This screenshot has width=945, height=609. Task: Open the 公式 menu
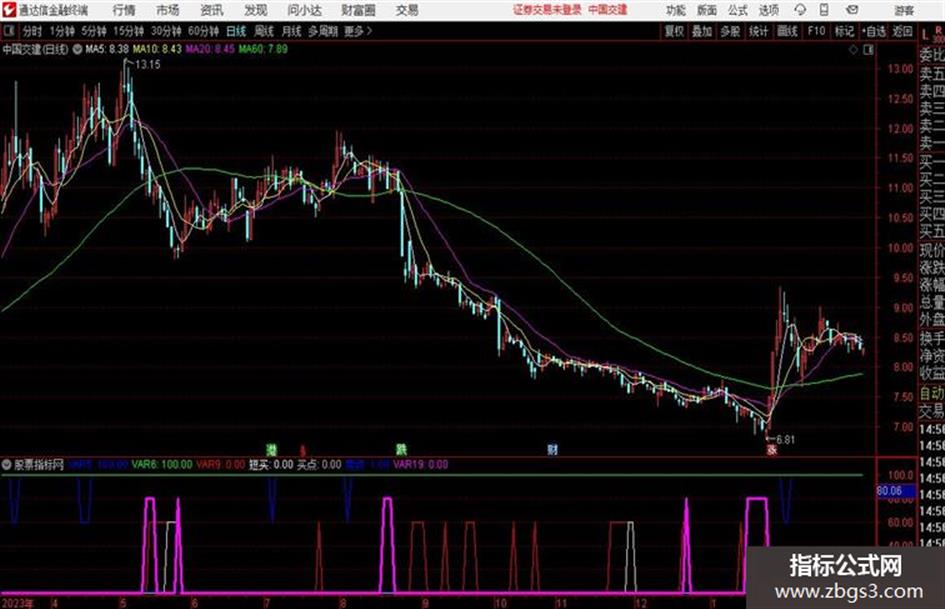tap(737, 10)
